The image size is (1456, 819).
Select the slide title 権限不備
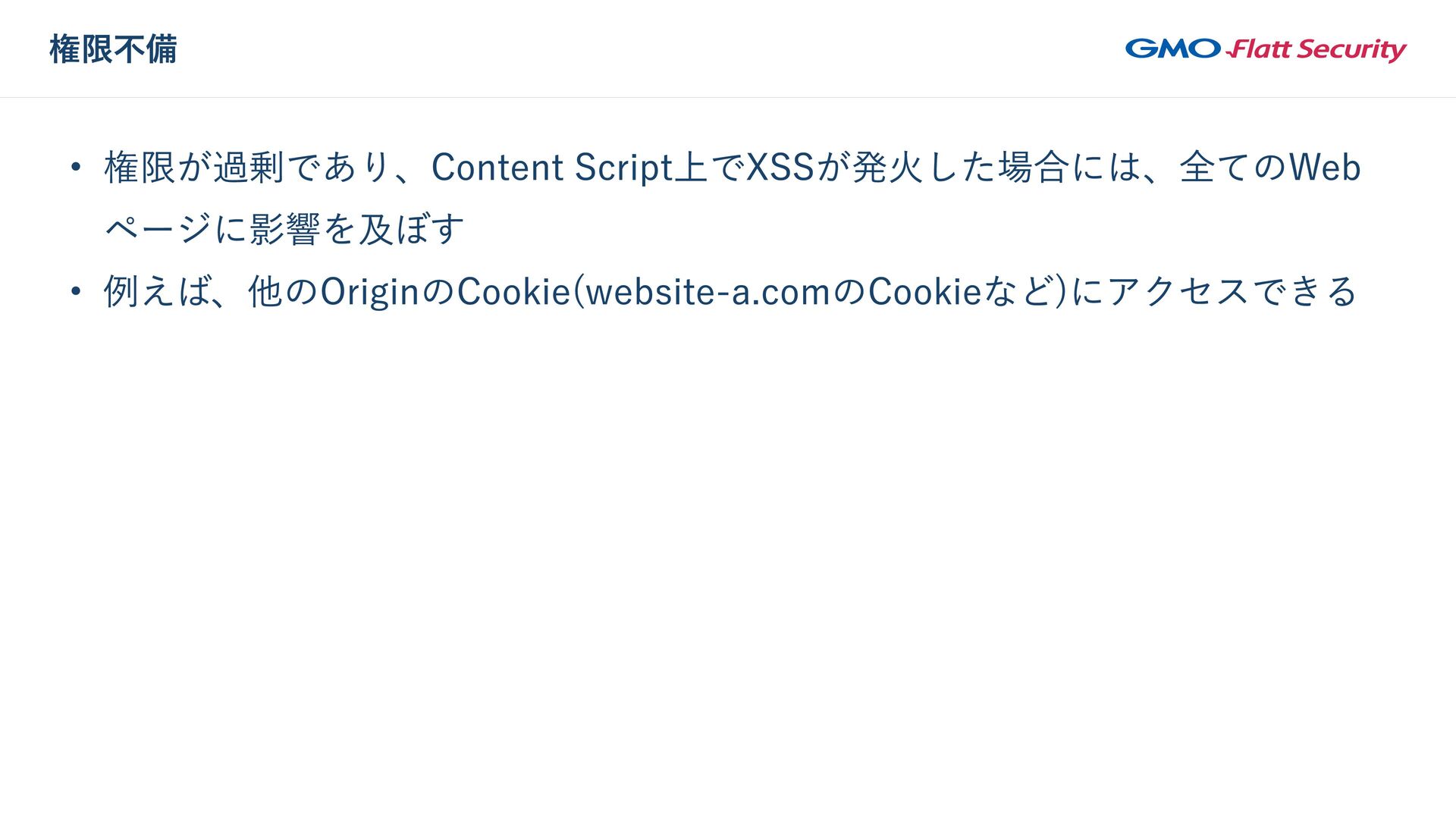pos(113,50)
